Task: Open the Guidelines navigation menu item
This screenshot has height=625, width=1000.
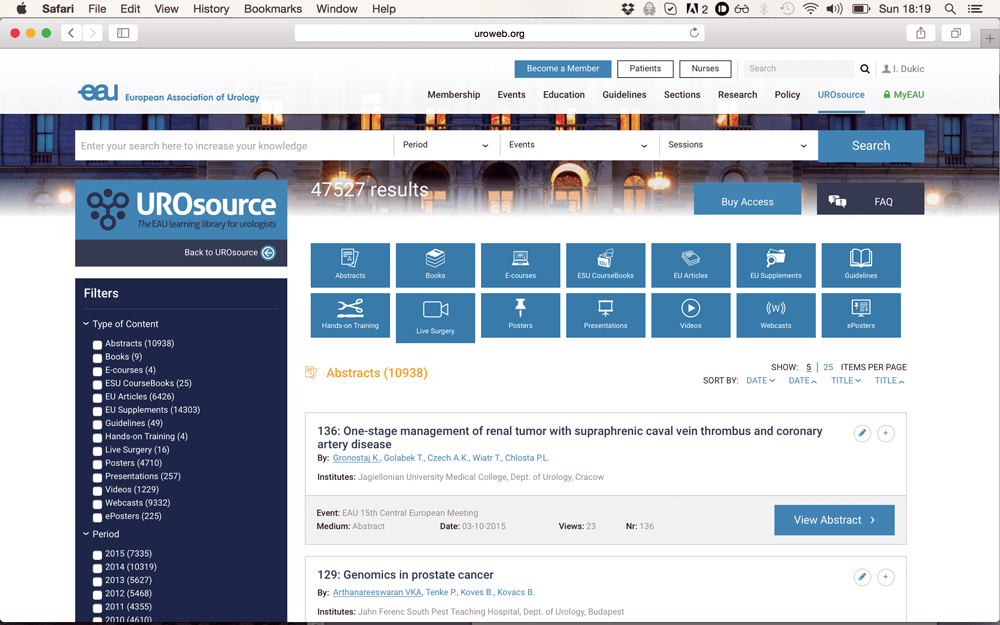Action: point(624,95)
